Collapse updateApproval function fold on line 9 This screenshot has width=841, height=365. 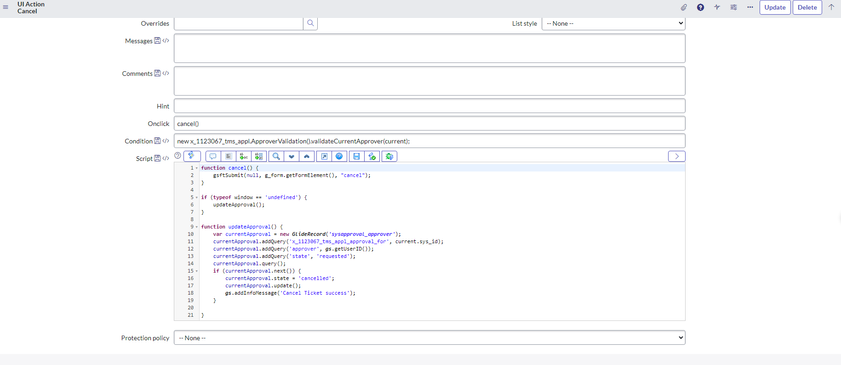click(197, 227)
